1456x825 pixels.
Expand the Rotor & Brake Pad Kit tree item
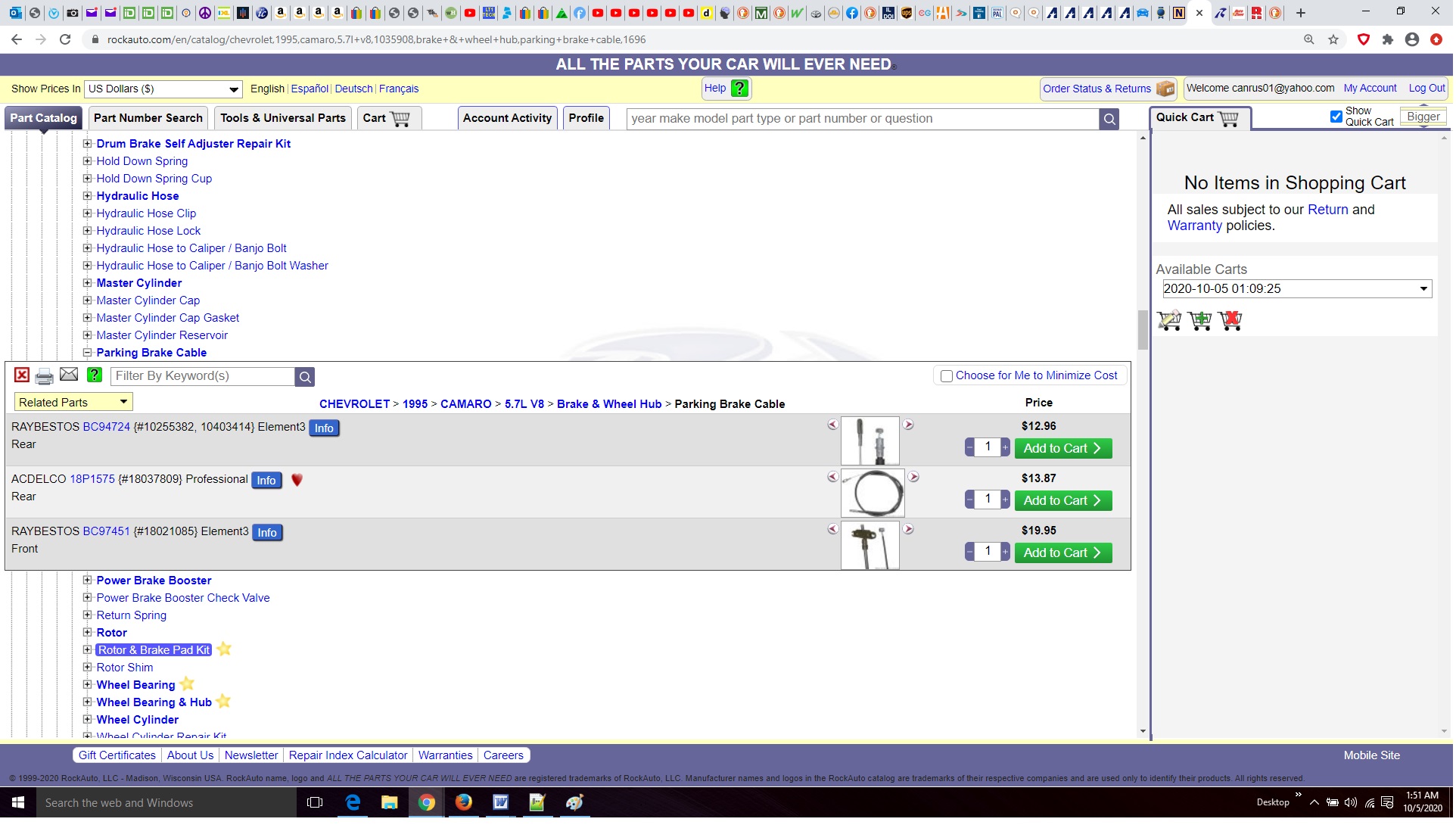pos(87,650)
